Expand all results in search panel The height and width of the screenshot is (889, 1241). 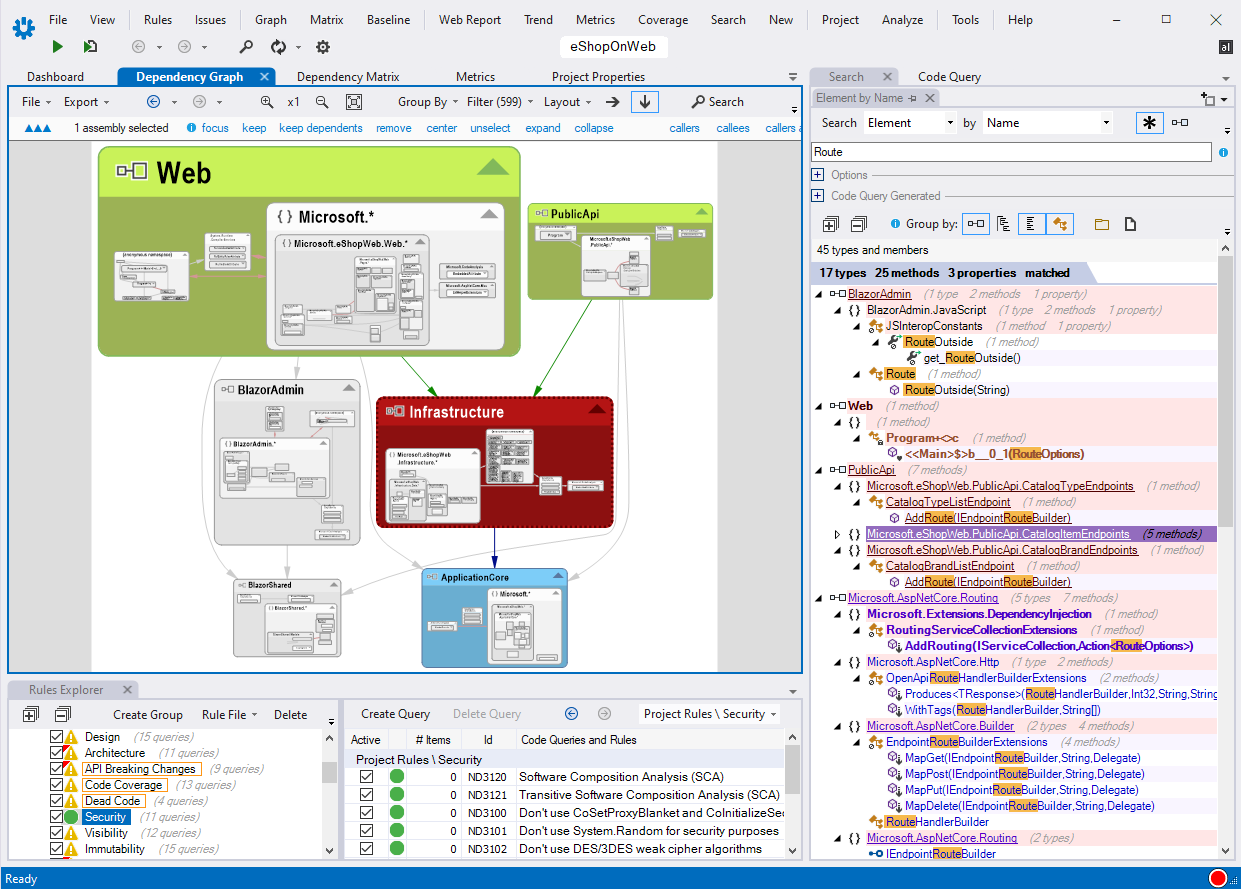coord(830,224)
